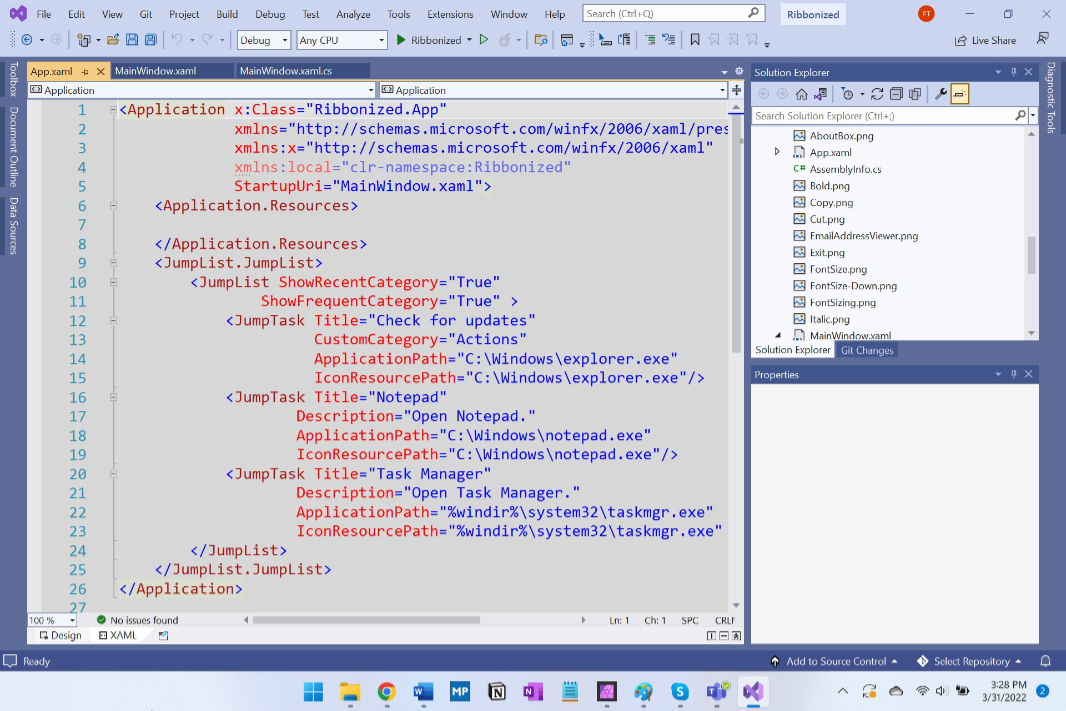Open the Extensions menu
This screenshot has width=1066, height=711.
[x=450, y=14]
